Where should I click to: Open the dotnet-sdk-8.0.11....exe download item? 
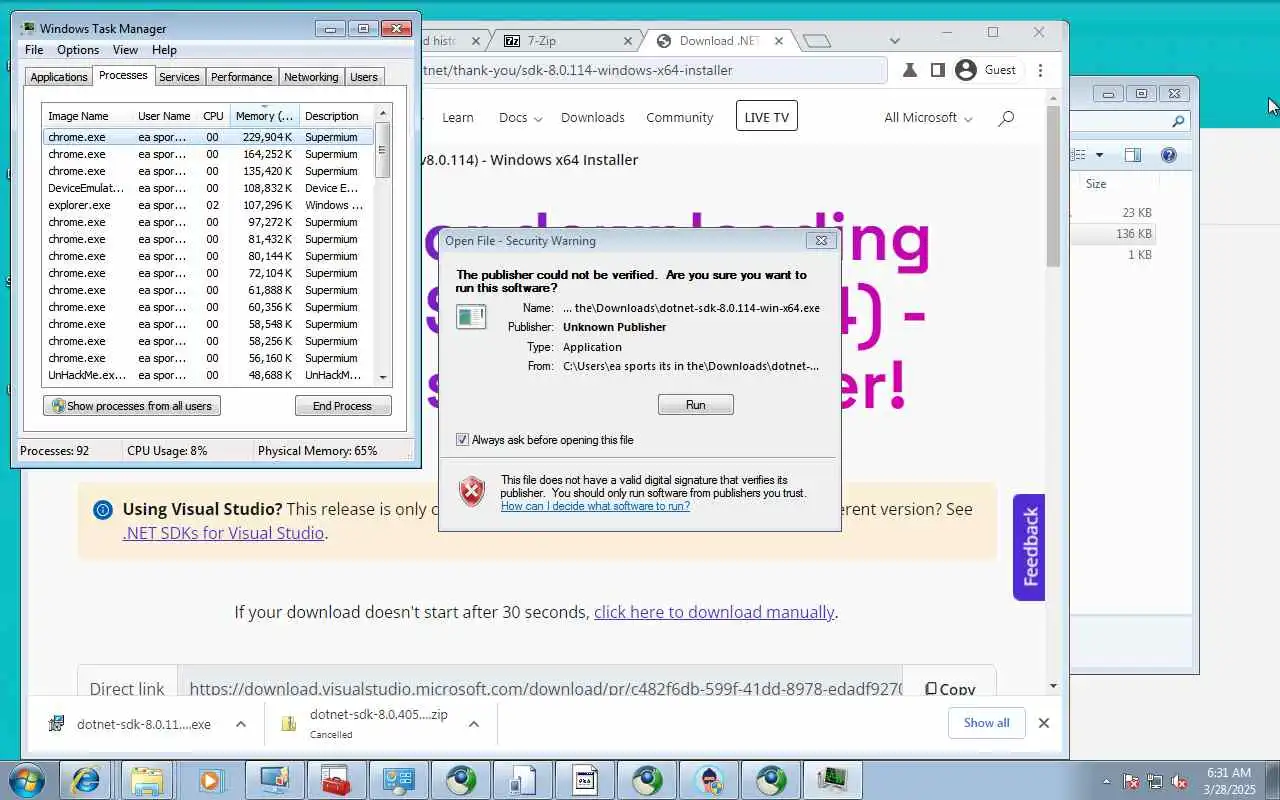(131, 724)
